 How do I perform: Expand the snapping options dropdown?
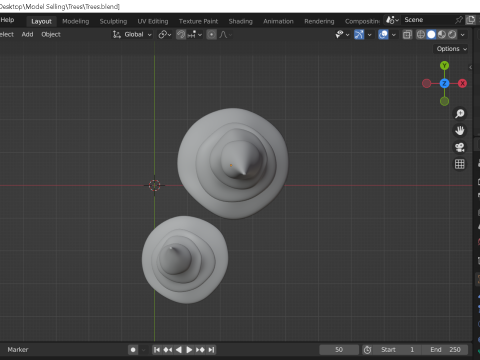[x=195, y=34]
